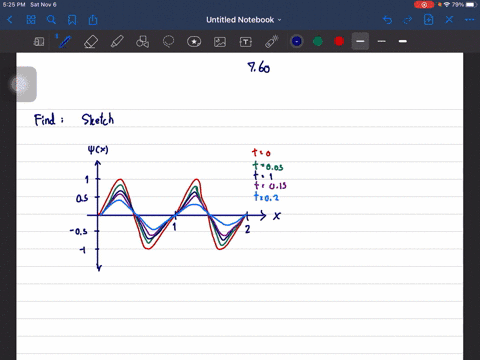Select the selected medium stroke width
This screenshot has height=360, width=480.
coord(360,41)
